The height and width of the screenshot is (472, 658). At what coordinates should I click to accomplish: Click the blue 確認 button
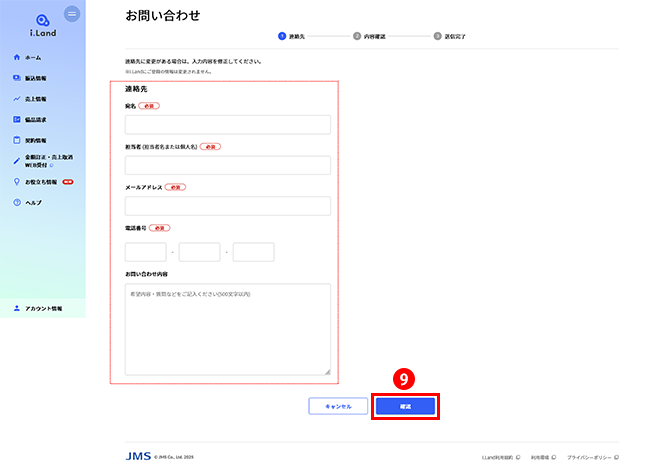[x=405, y=406]
